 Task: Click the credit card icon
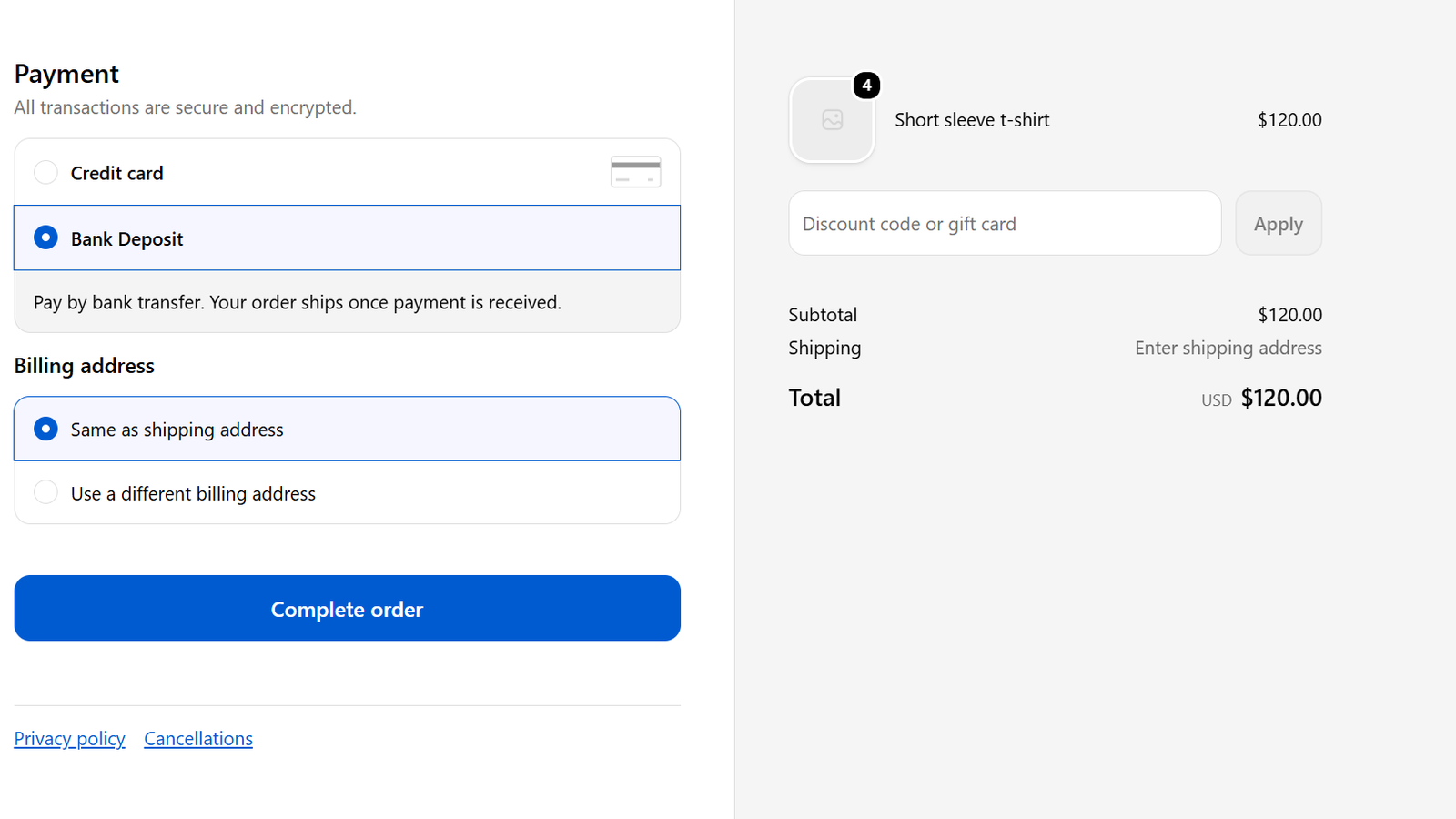[x=635, y=172]
